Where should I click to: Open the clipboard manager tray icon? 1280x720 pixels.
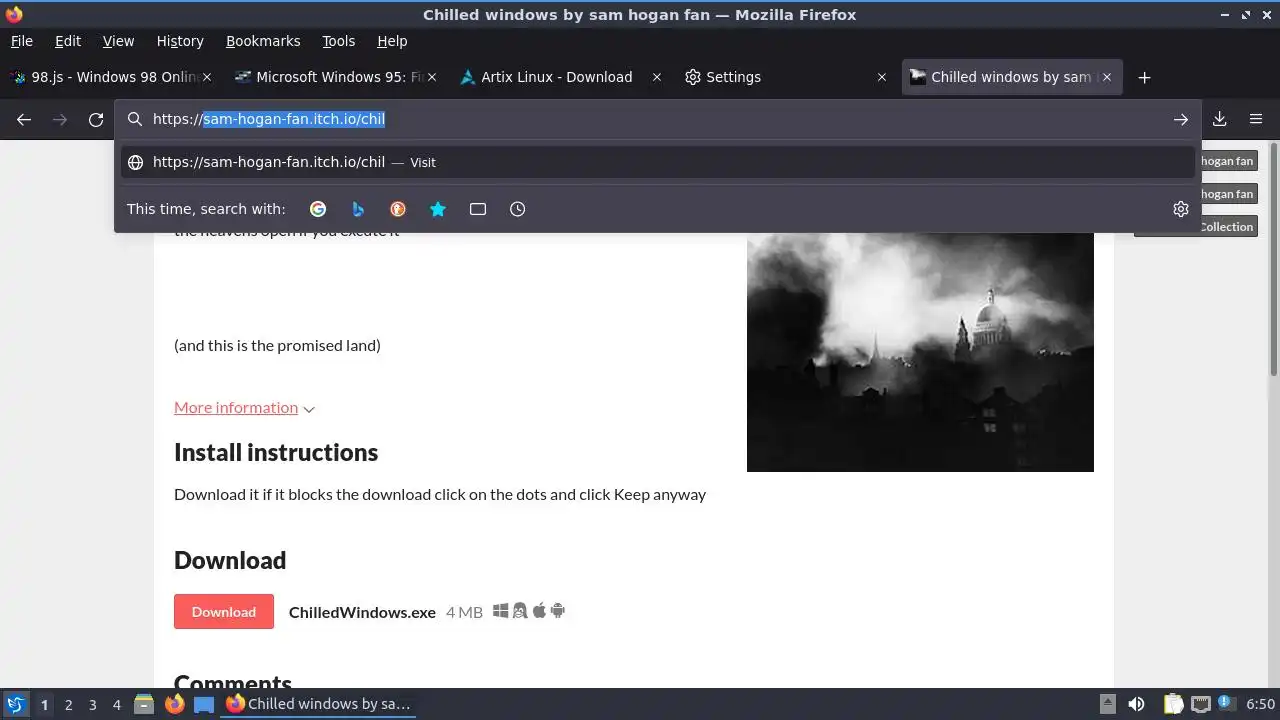(x=1174, y=704)
